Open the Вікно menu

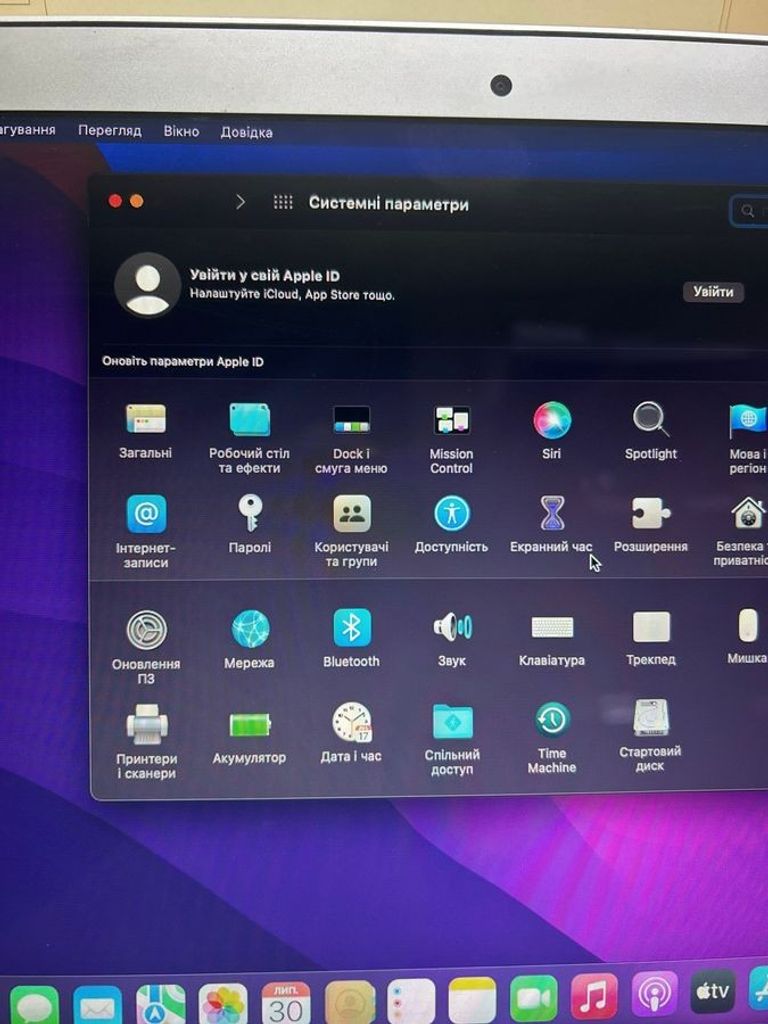click(x=181, y=131)
